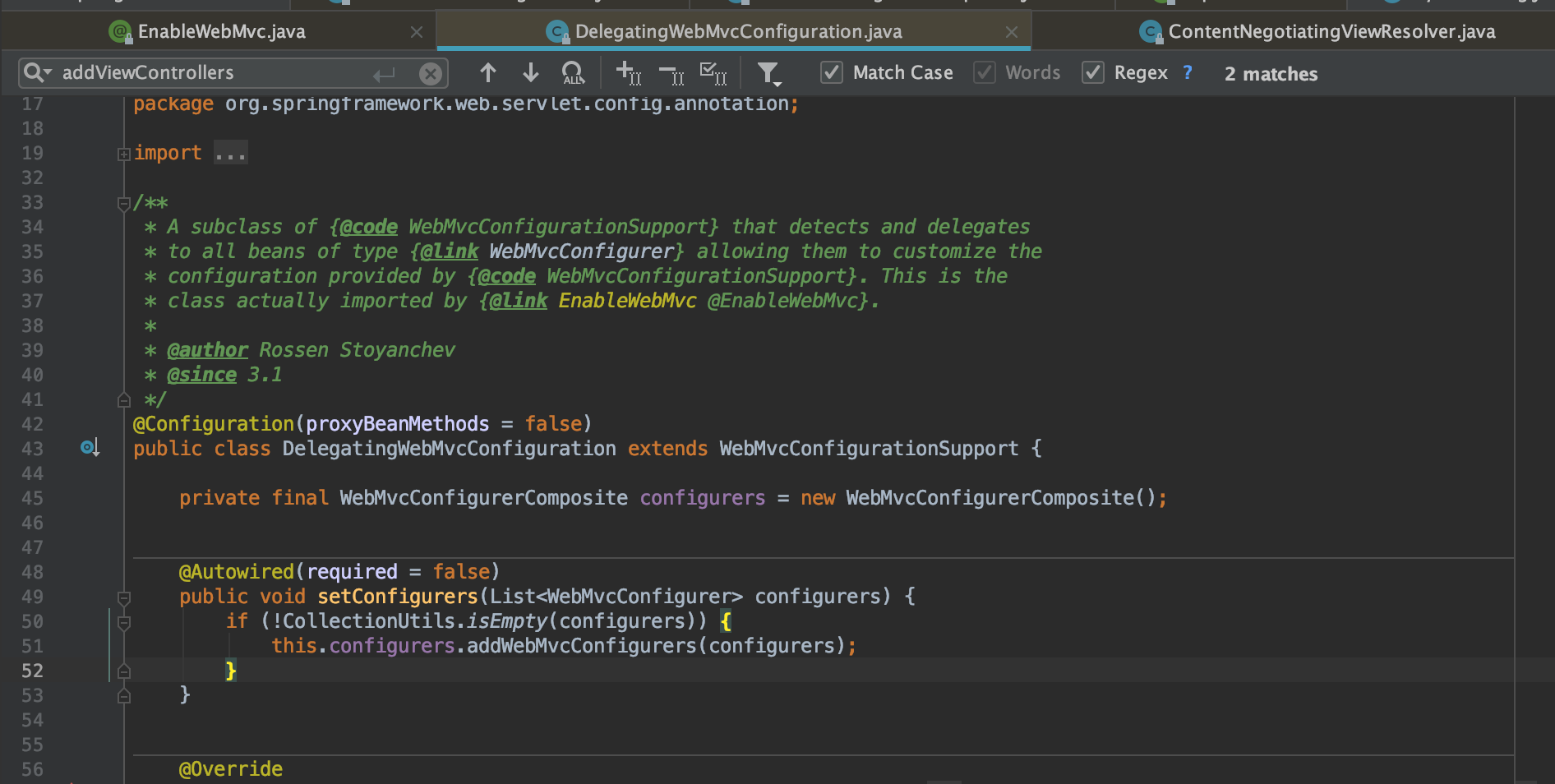The height and width of the screenshot is (784, 1555).
Task: Click line number 43 in the gutter
Action: click(x=32, y=450)
